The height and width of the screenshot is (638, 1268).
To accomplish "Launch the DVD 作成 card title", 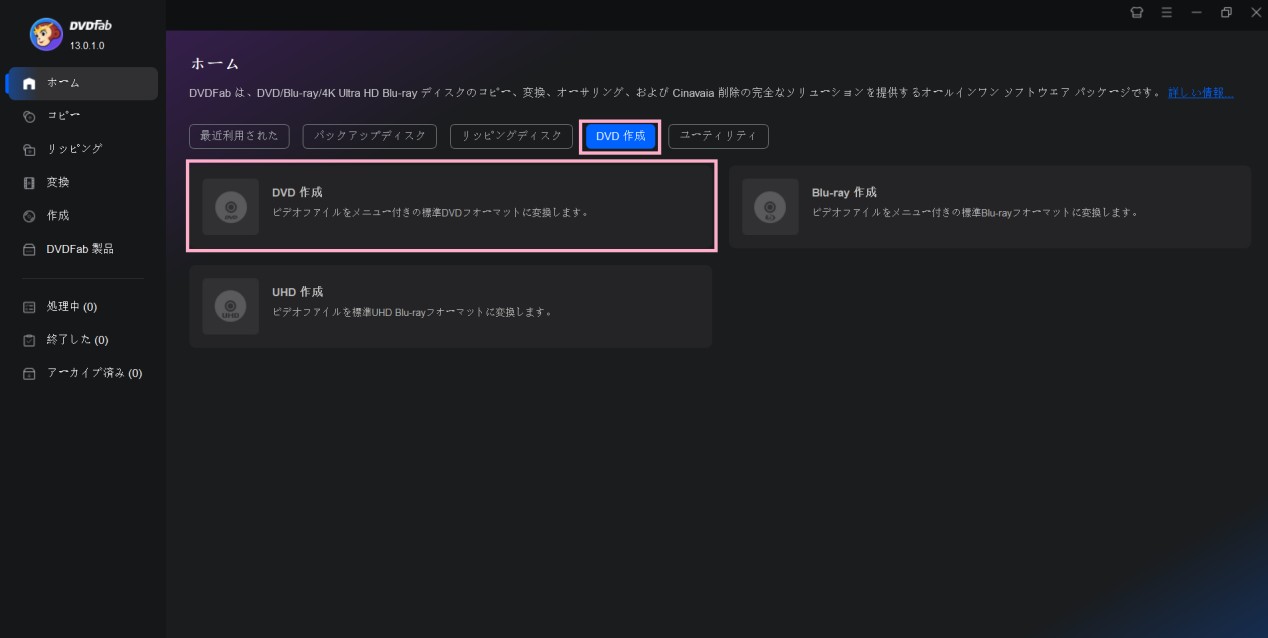I will click(297, 192).
